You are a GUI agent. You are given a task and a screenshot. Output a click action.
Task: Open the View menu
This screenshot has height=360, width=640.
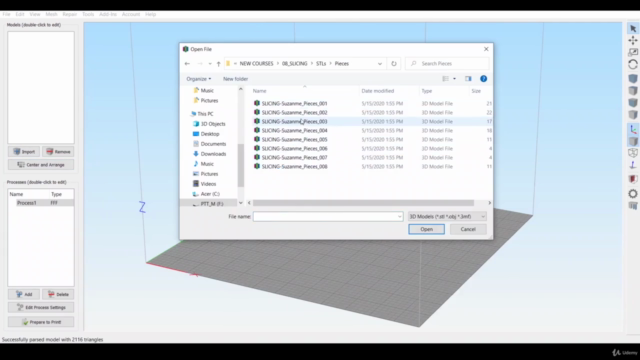35,14
